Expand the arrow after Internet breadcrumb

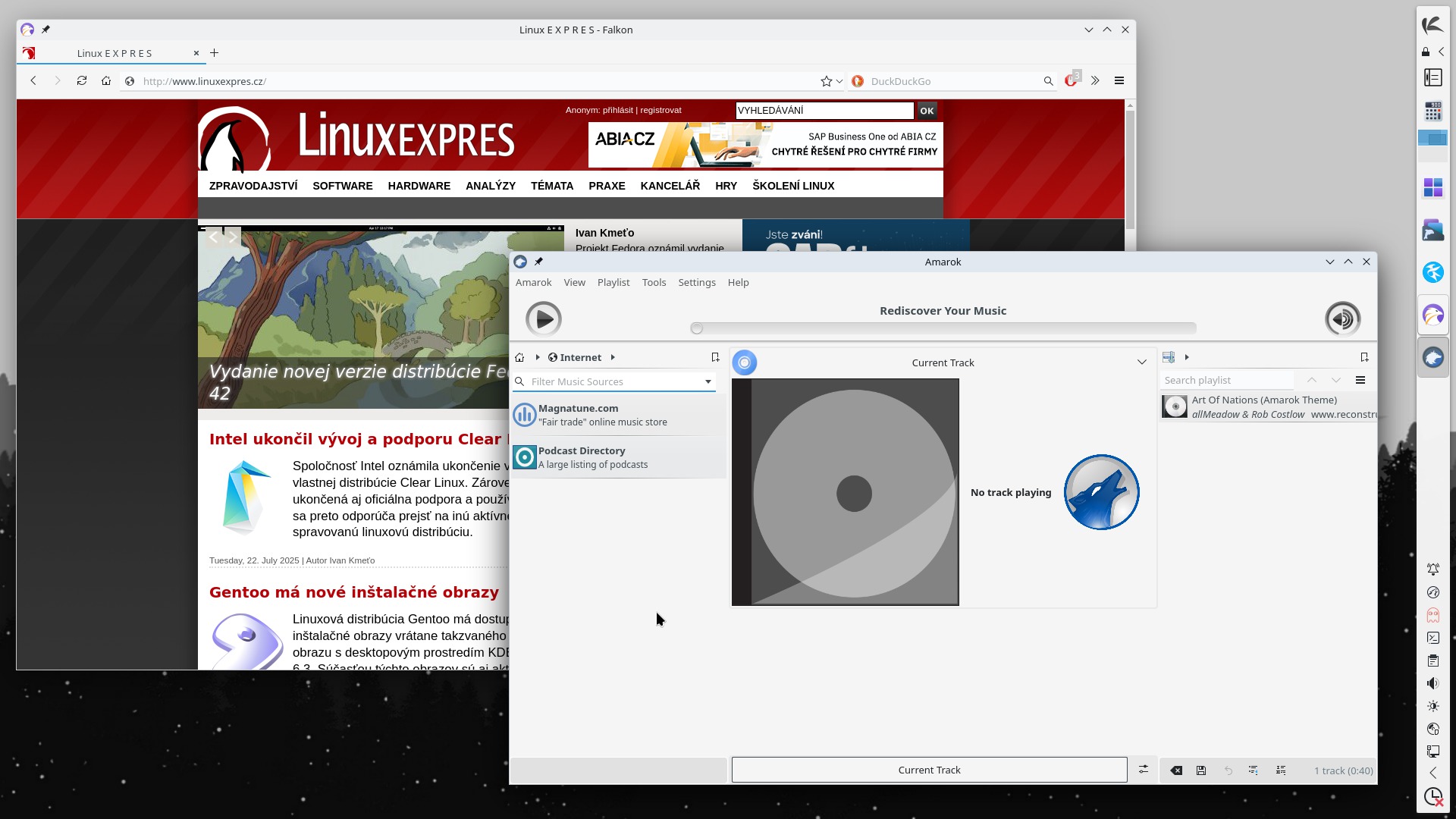[x=613, y=358]
